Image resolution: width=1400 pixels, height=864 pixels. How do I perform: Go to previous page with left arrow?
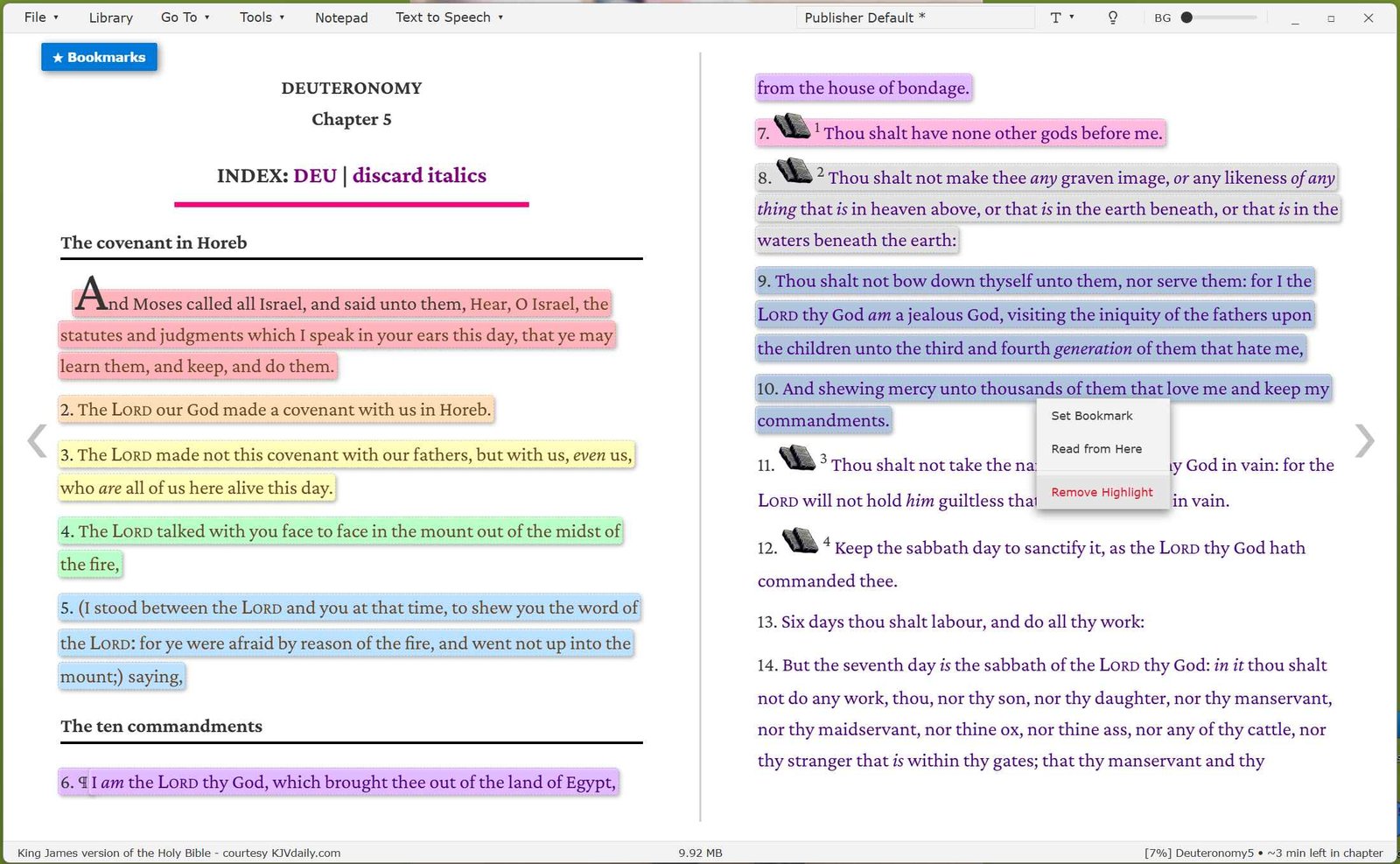coord(37,440)
